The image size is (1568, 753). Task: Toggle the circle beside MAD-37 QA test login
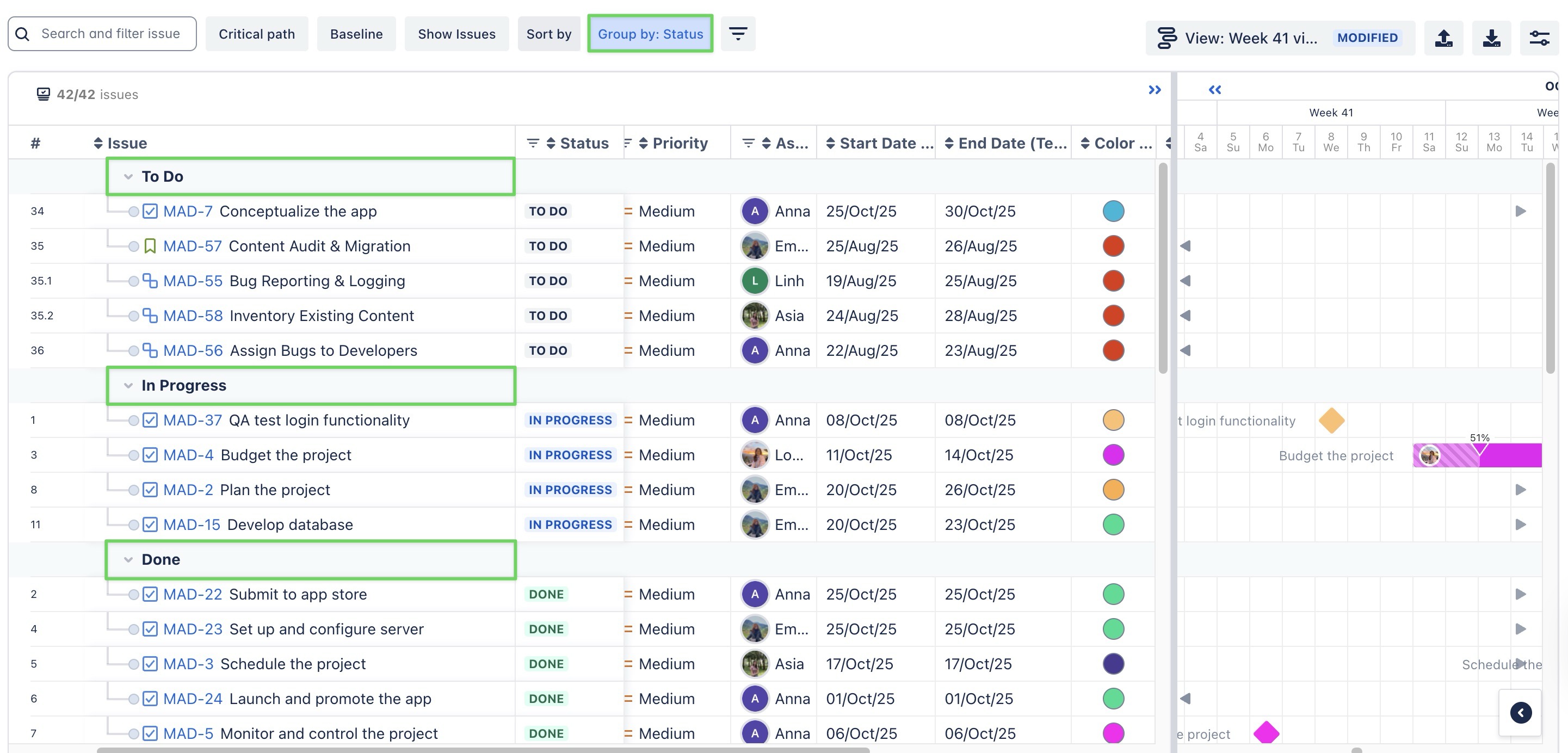pos(133,420)
